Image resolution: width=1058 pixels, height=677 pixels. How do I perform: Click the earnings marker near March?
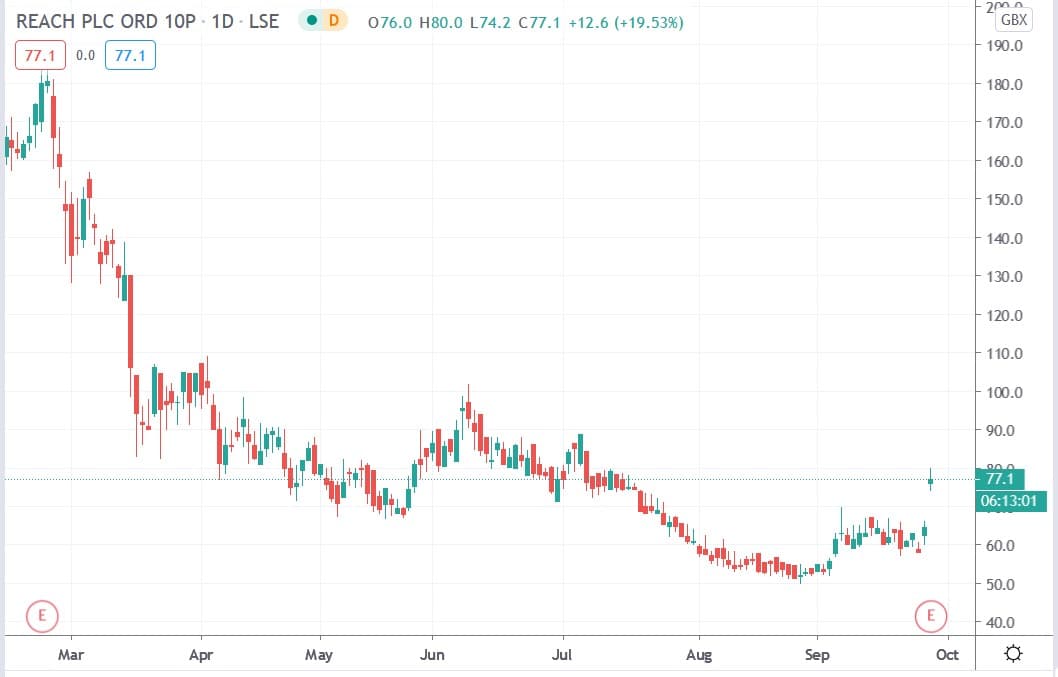43,616
